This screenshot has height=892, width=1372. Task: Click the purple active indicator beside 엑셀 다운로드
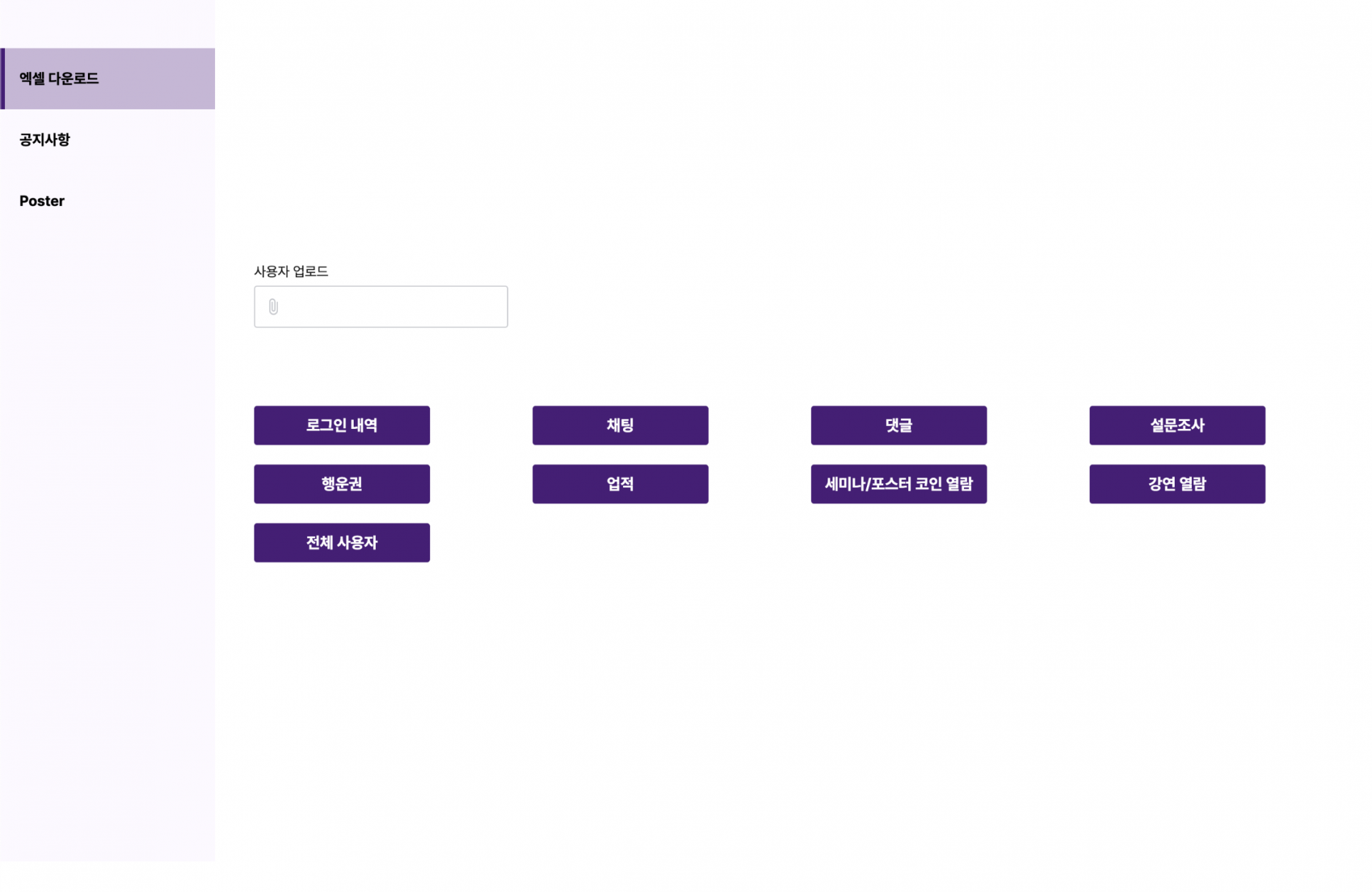pos(3,79)
